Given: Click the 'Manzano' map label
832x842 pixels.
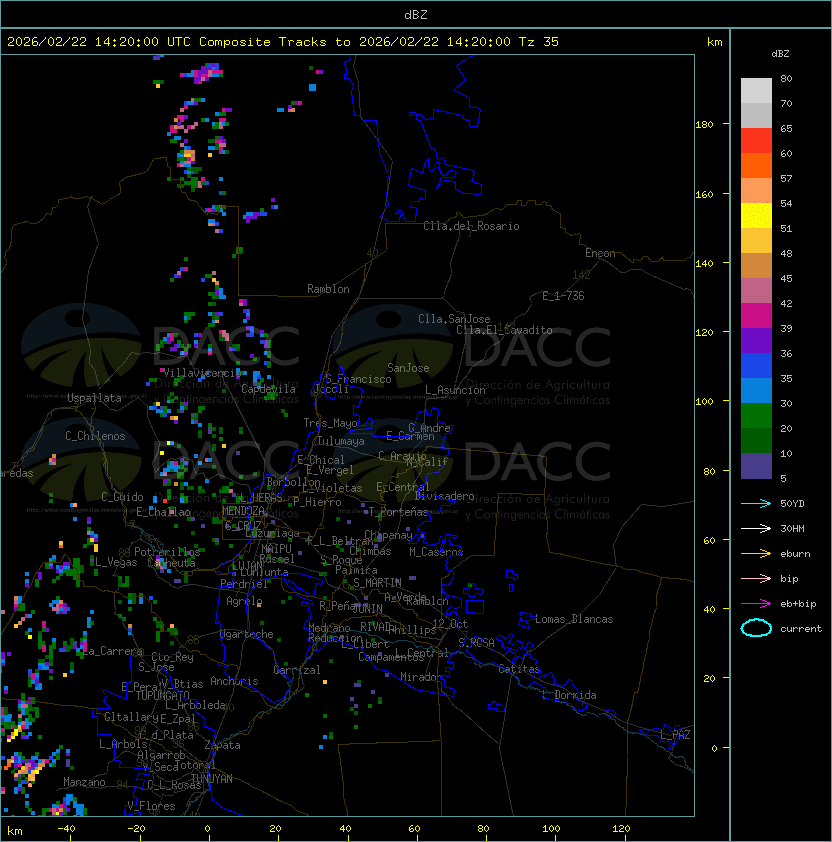Looking at the screenshot, I should click(84, 782).
